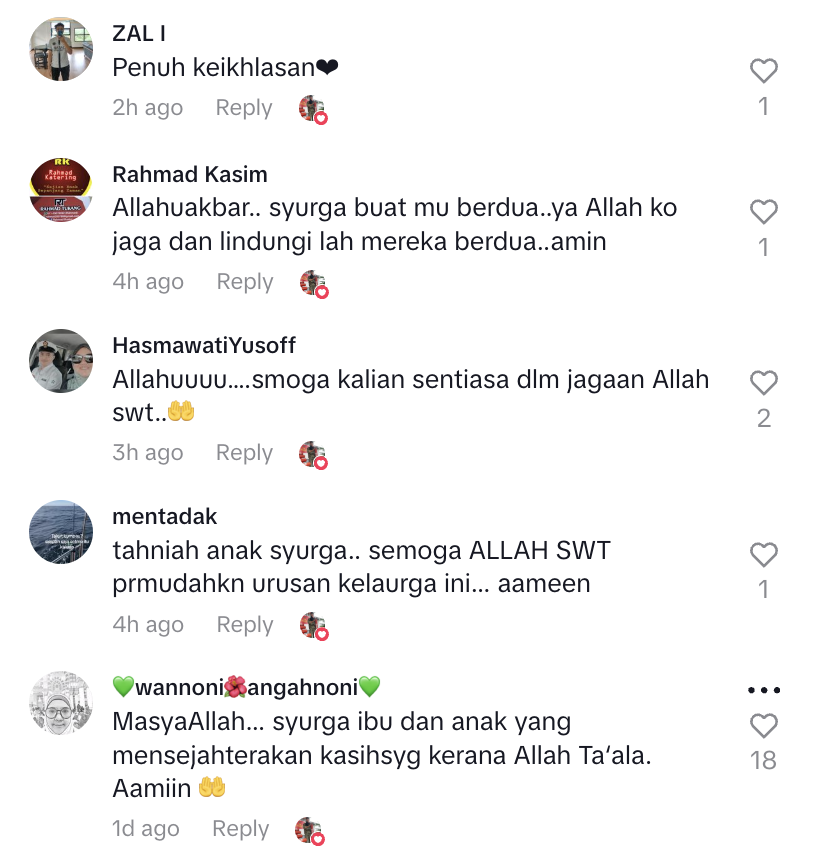
Task: Open ZAL I's profile picture
Action: click(61, 49)
